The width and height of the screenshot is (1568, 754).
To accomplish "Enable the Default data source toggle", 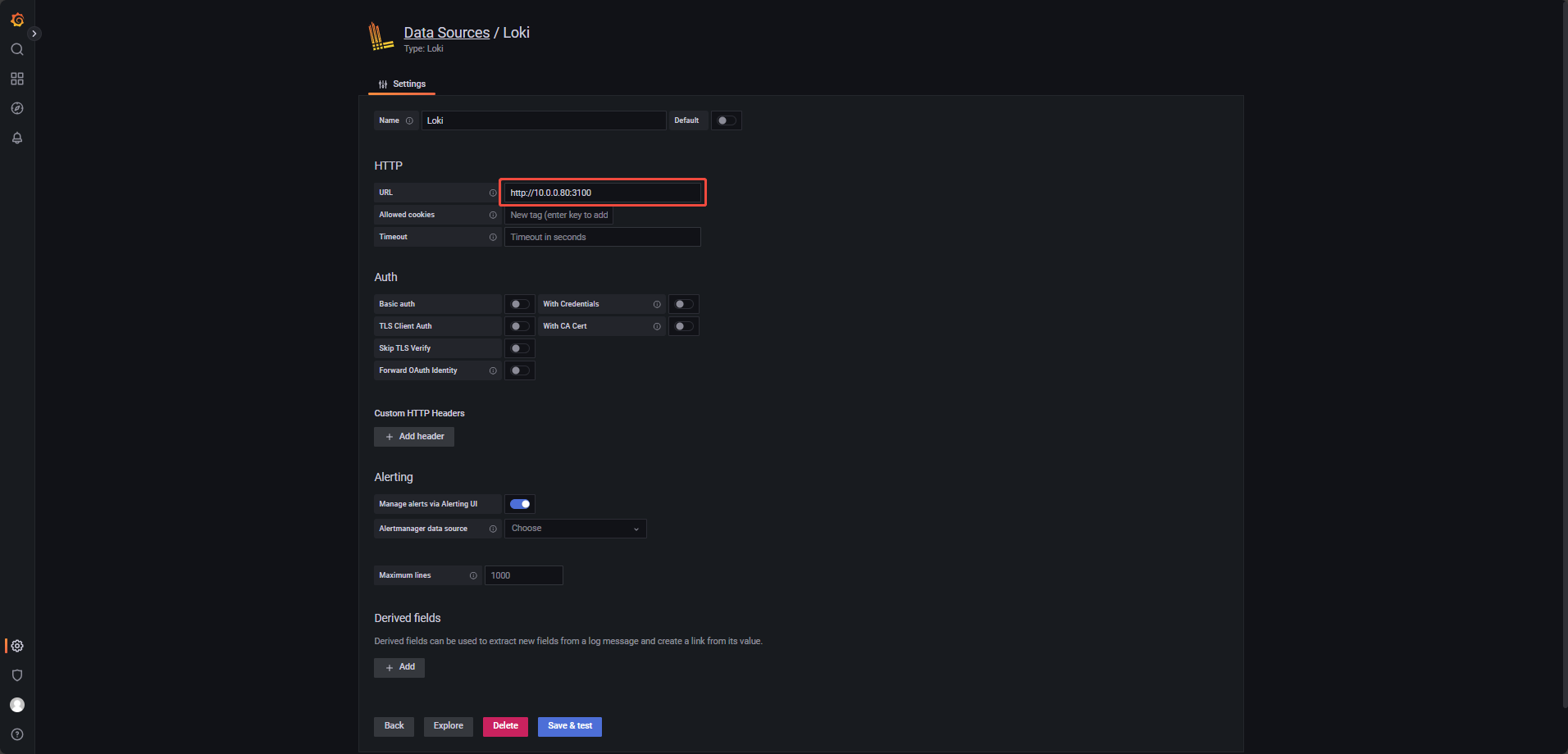I will [x=726, y=120].
